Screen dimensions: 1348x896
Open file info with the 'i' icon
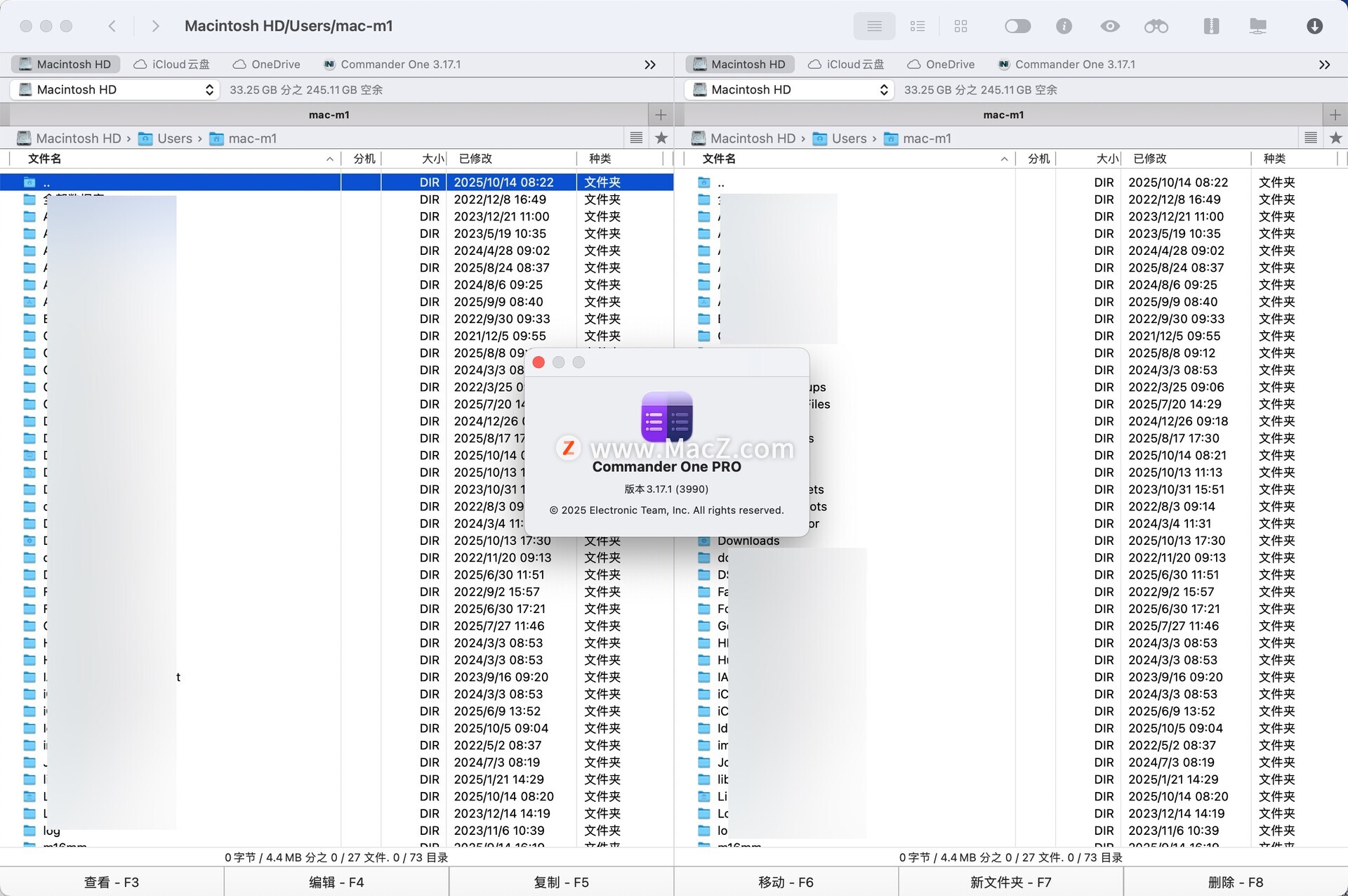[x=1064, y=26]
